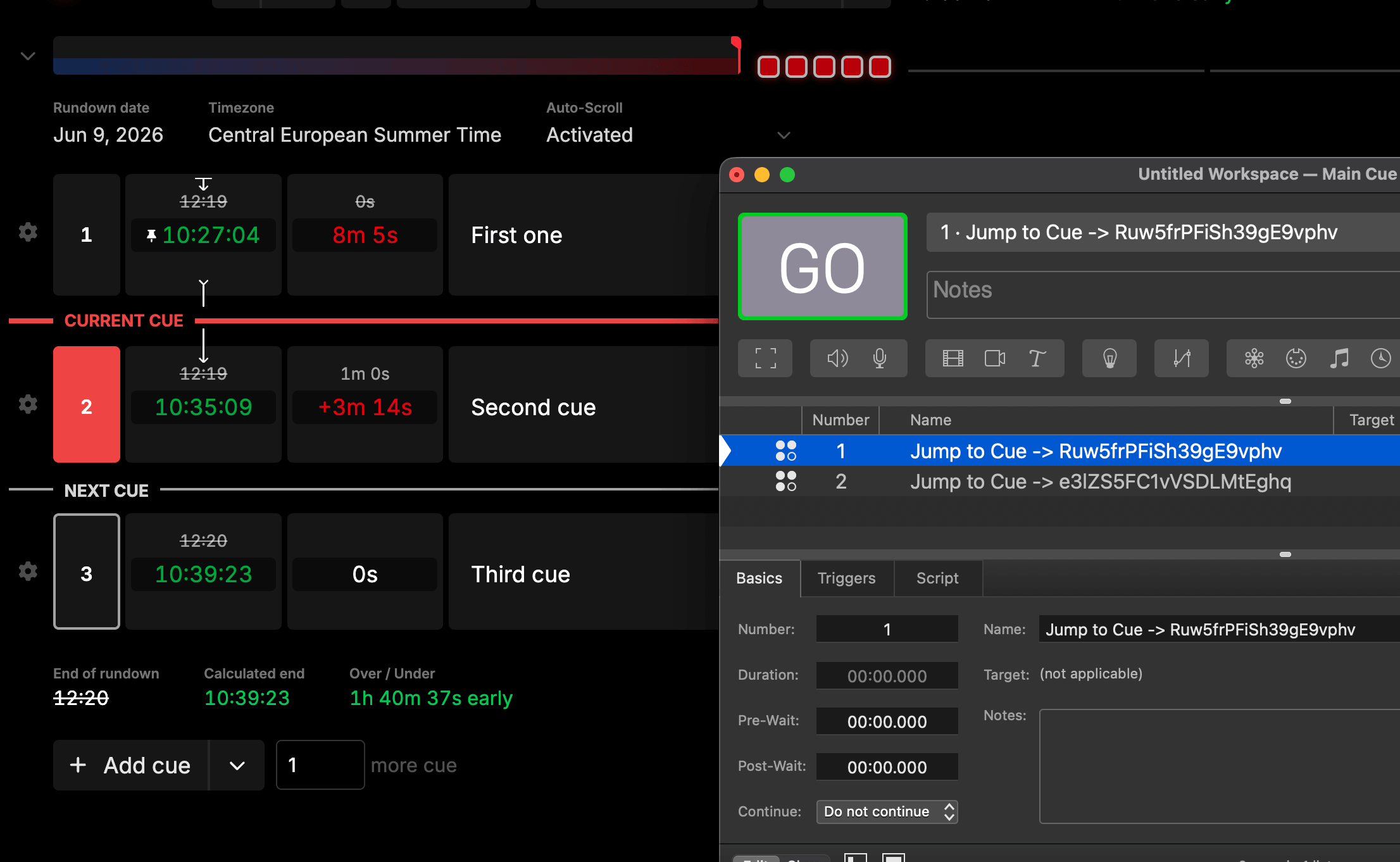This screenshot has width=1400, height=862.
Task: Click the script cue icon in row 1
Action: (786, 451)
